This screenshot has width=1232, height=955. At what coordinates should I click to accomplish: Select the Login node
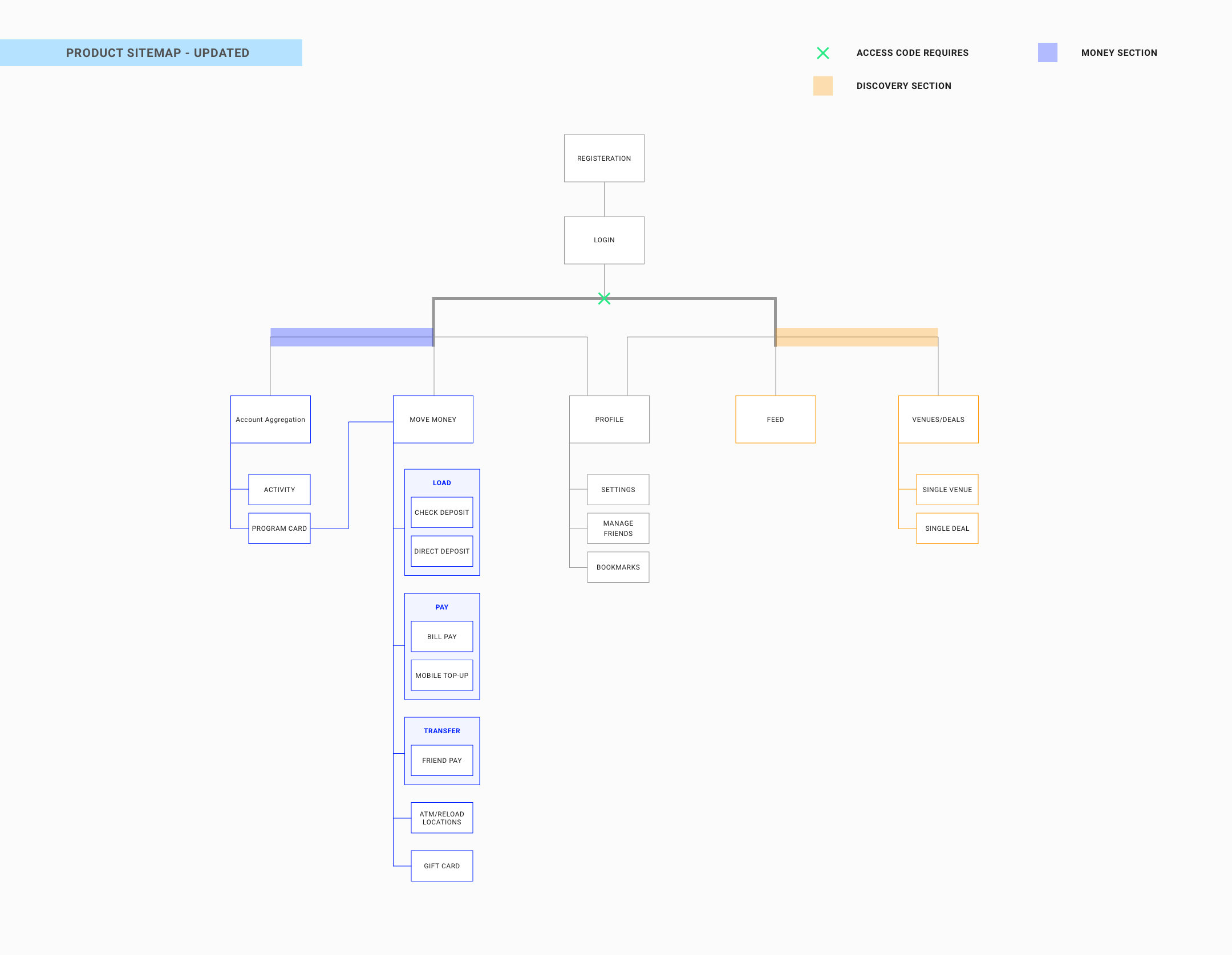point(604,240)
